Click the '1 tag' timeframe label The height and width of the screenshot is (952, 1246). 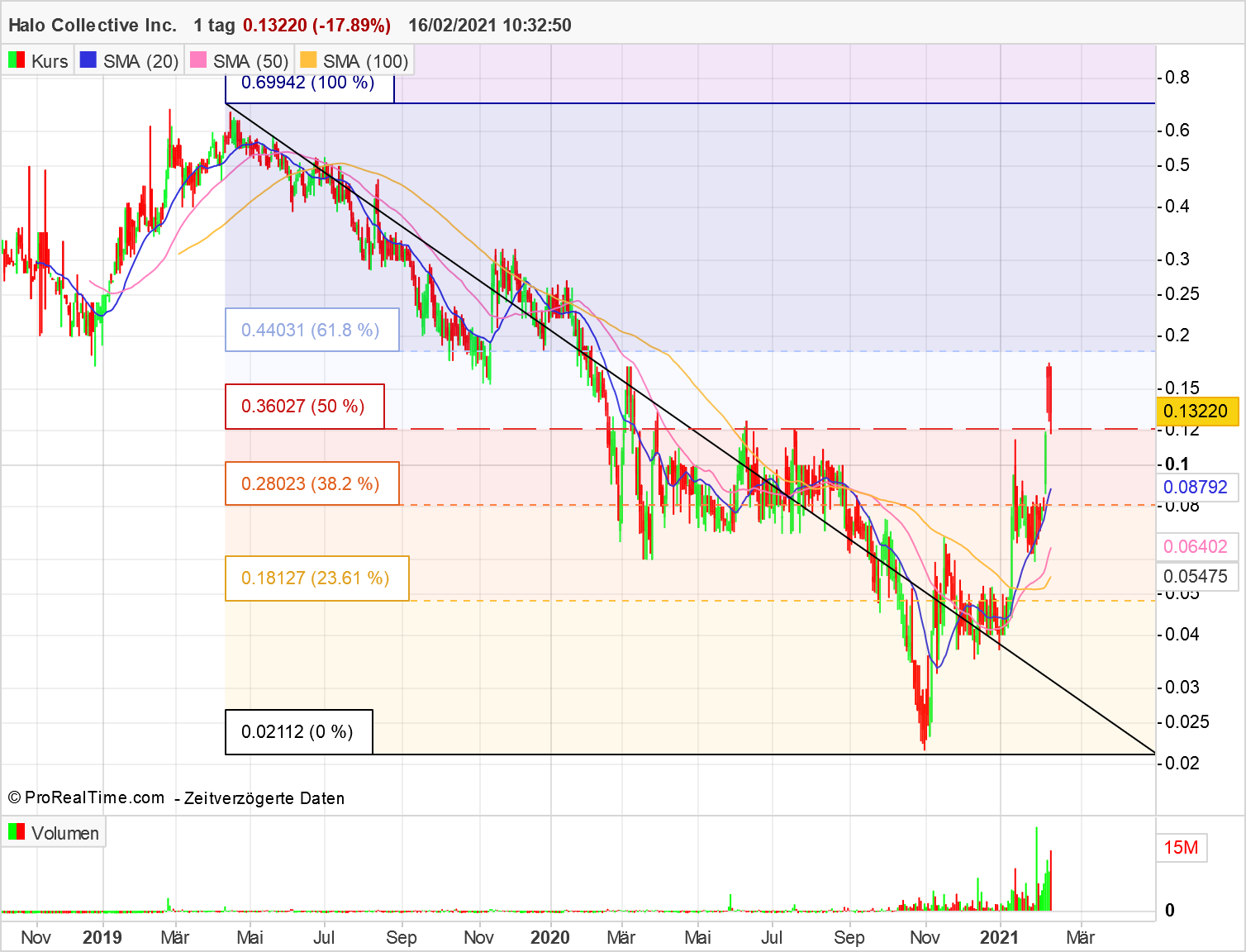click(x=215, y=25)
